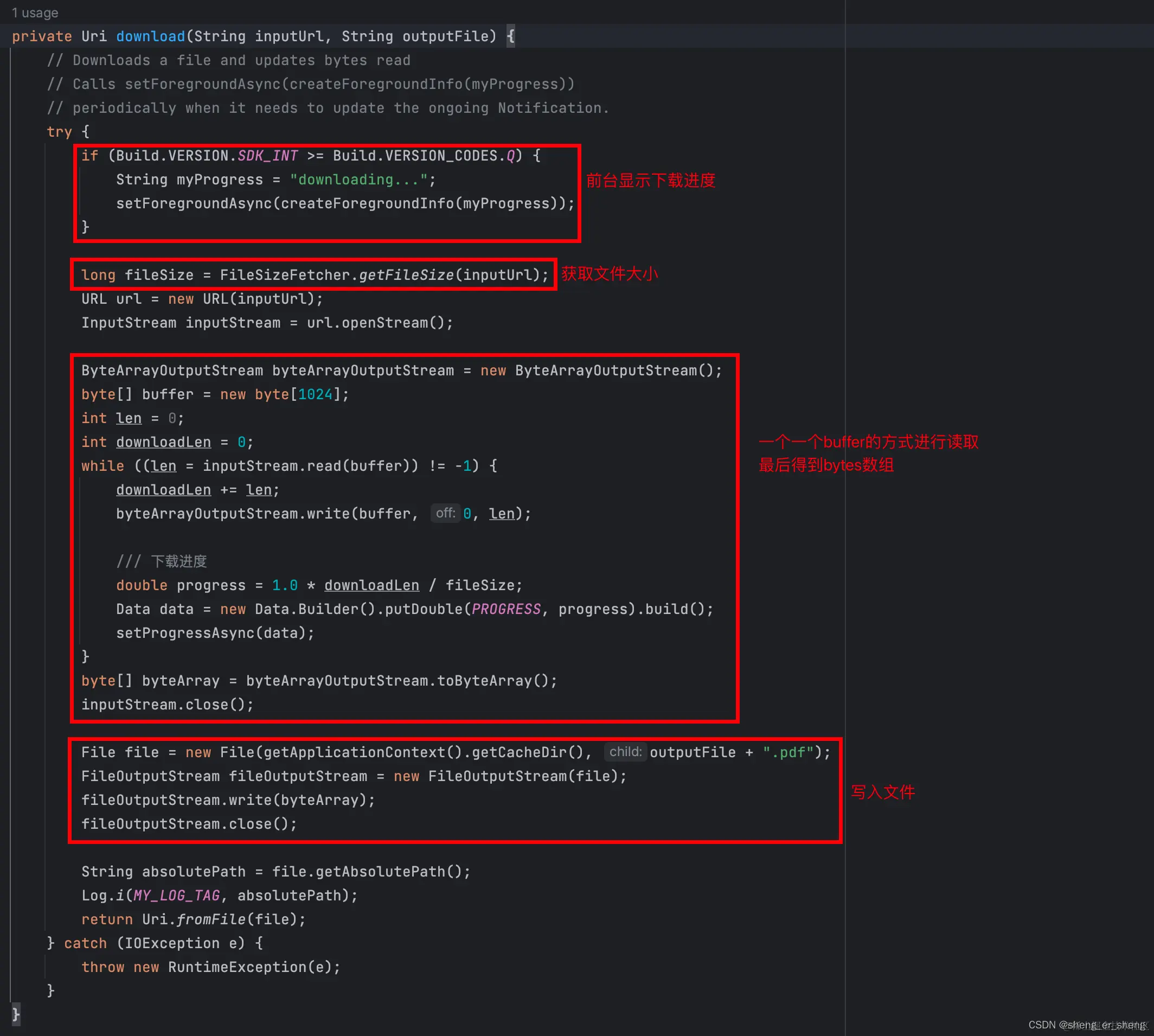The image size is (1154, 1036).
Task: Click the fromFile method in return statement
Action: pyautogui.click(x=211, y=919)
